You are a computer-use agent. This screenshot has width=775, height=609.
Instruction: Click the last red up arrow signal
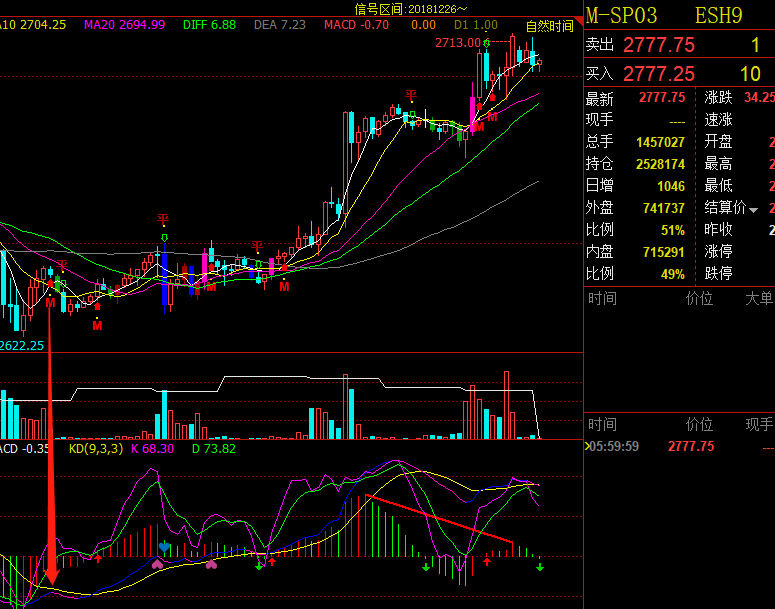click(487, 561)
